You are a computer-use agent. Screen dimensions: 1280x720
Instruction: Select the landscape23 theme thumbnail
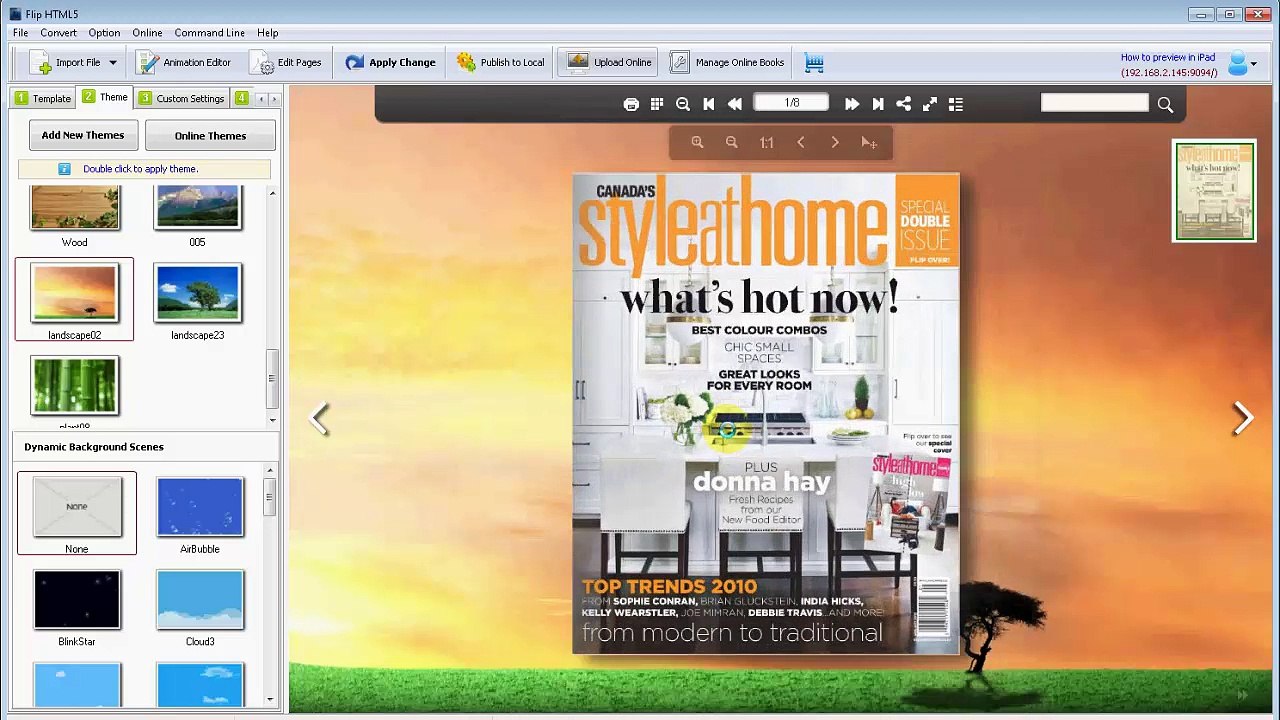(x=197, y=292)
